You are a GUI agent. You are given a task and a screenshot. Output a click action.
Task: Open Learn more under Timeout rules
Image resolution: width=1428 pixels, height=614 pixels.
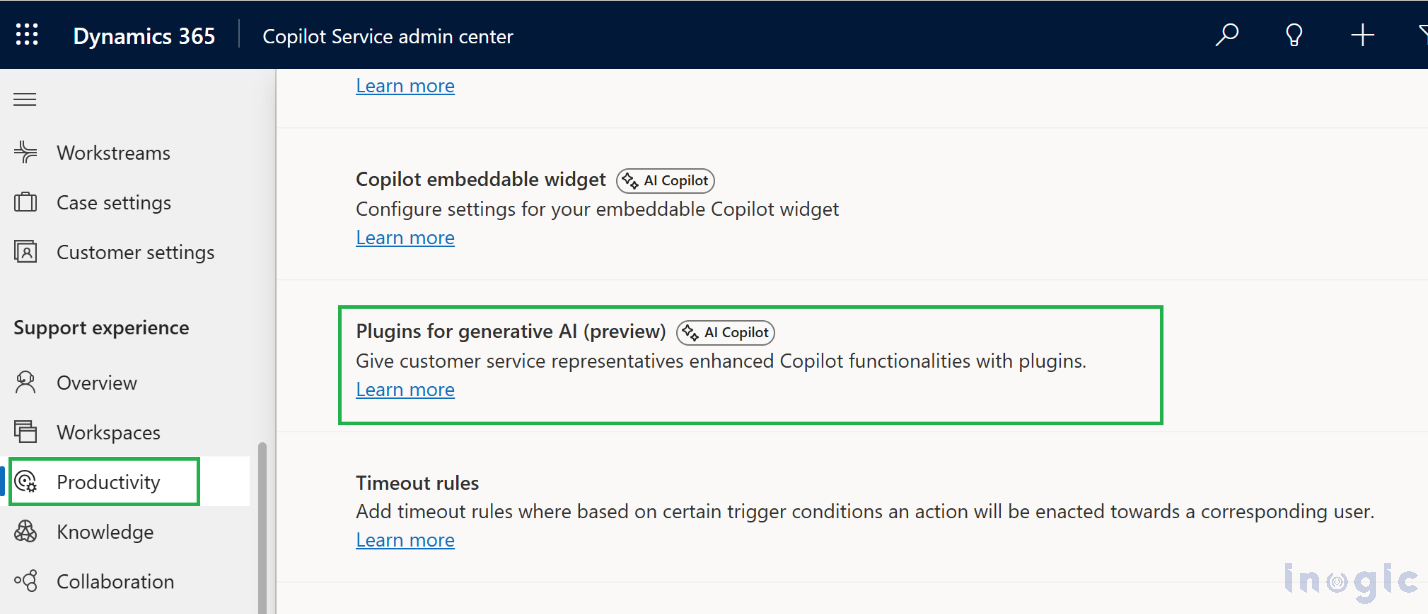coord(405,540)
